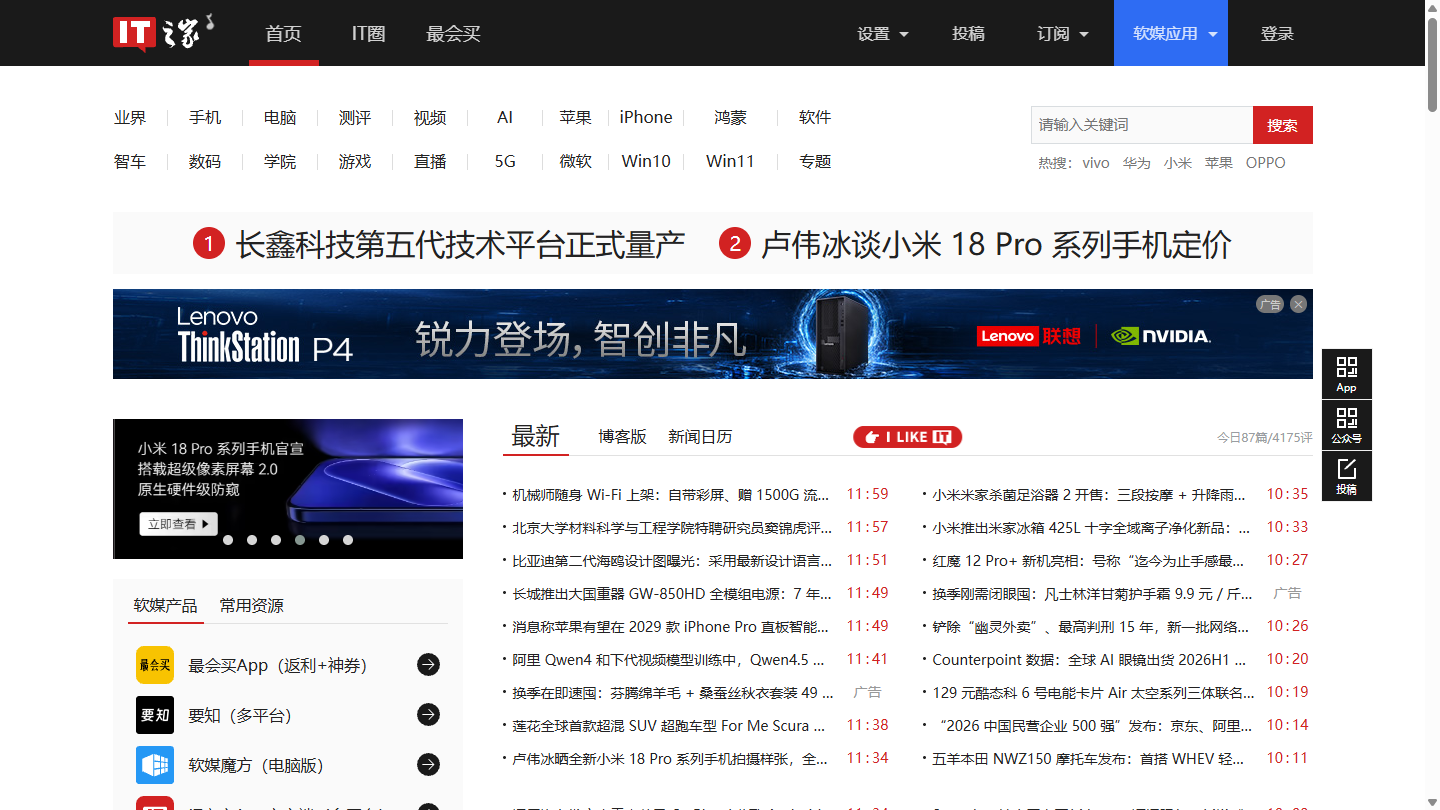1440x810 pixels.
Task: Switch to 博客版 tab
Action: tap(623, 437)
